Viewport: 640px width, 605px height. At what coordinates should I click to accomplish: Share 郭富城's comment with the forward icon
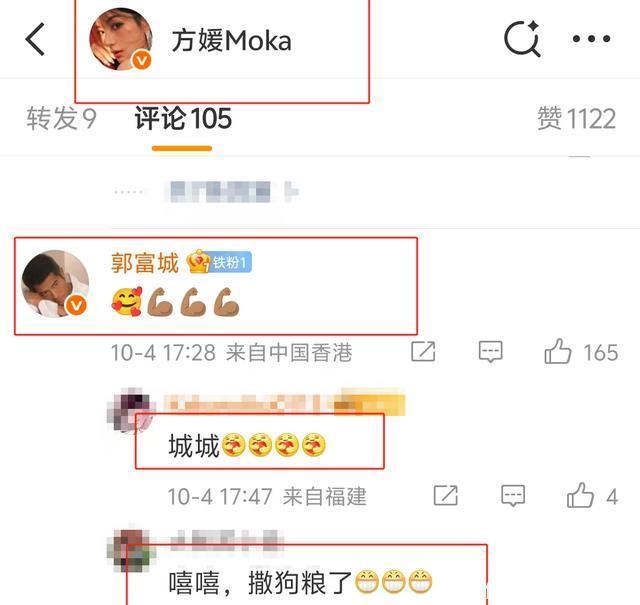tap(423, 351)
